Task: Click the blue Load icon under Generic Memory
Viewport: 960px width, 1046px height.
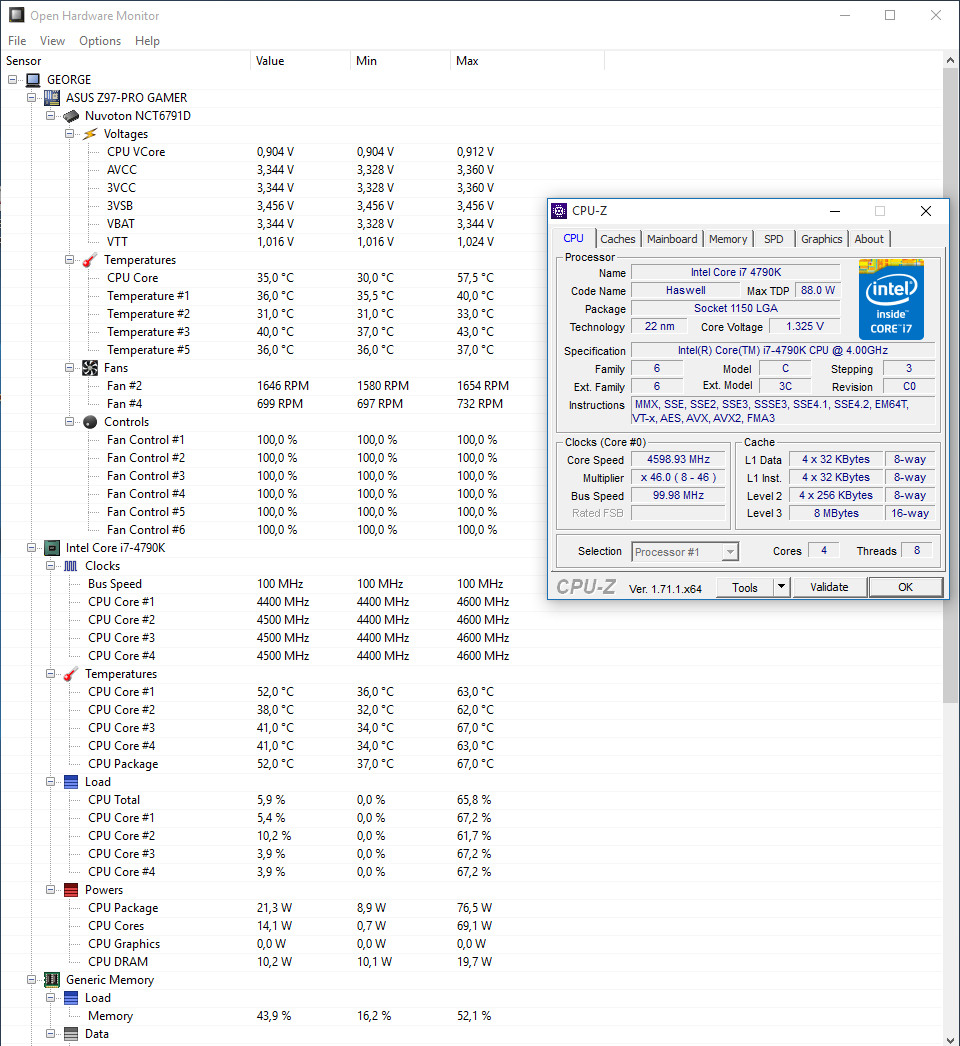Action: coord(71,999)
